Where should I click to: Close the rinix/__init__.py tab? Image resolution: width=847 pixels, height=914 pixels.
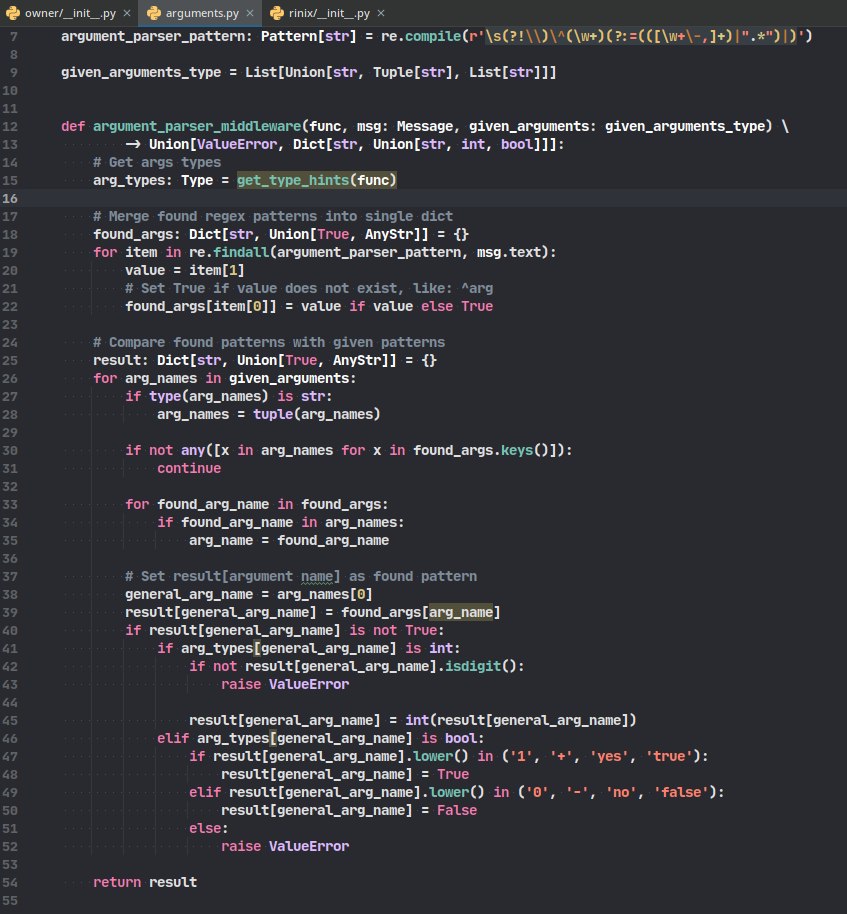(381, 13)
